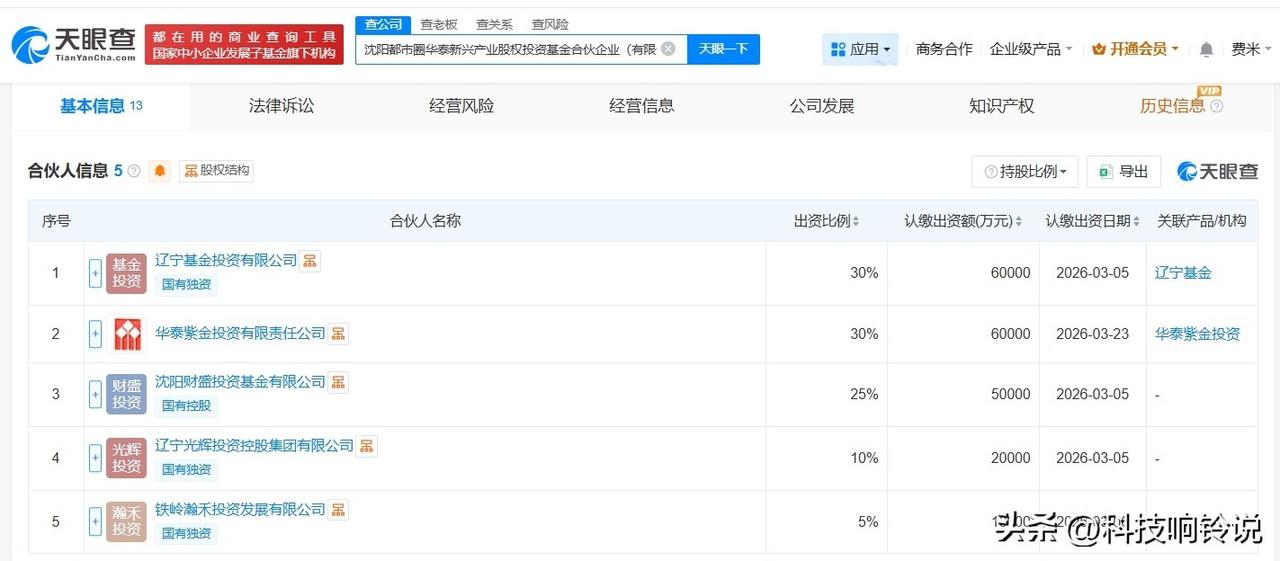Open equity structure icon next to 辽宁光辉投资控股集团有限公司
This screenshot has width=1280, height=561.
coord(367,446)
